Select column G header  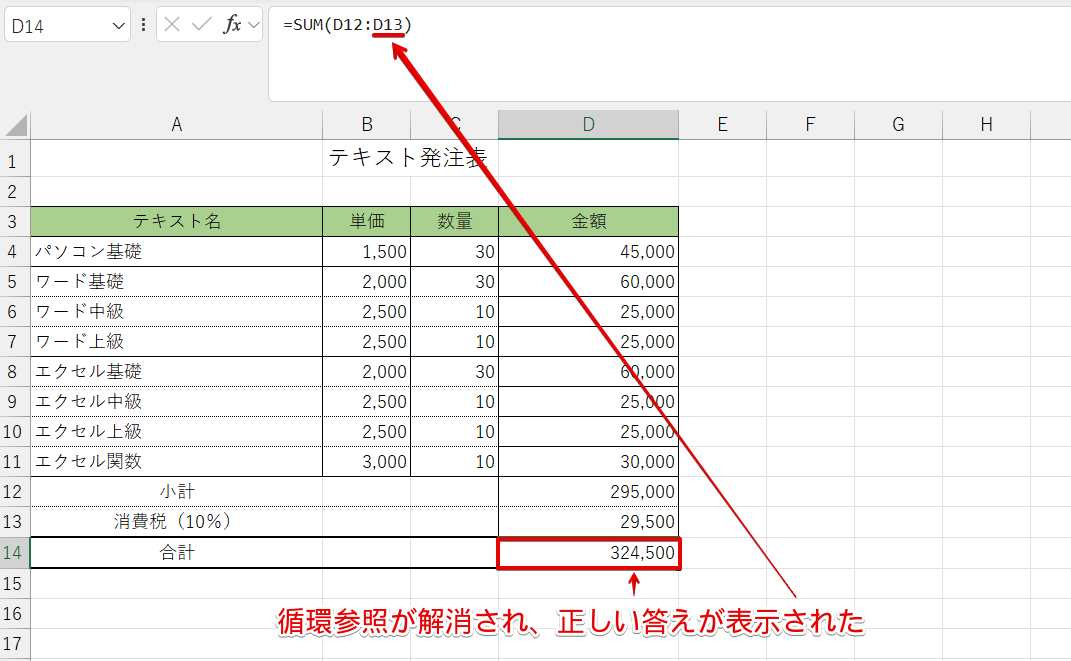[898, 125]
